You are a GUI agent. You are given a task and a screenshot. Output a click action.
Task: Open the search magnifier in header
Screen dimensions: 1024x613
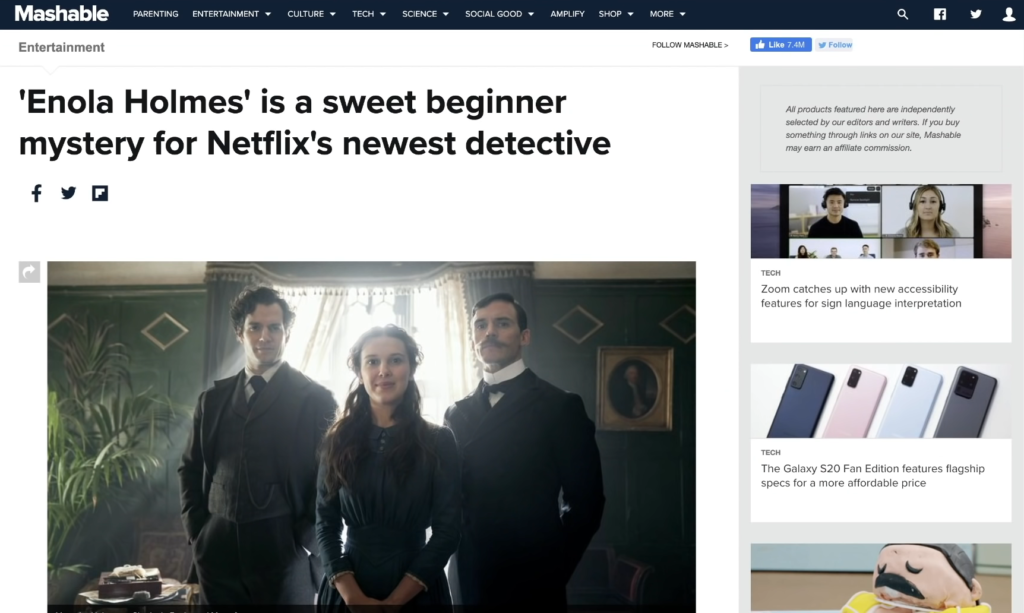(903, 14)
